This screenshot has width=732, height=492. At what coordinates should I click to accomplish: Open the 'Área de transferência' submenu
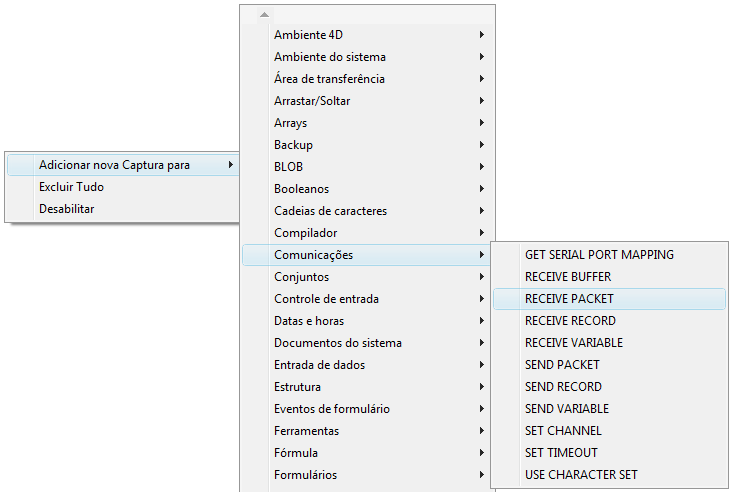[x=329, y=79]
